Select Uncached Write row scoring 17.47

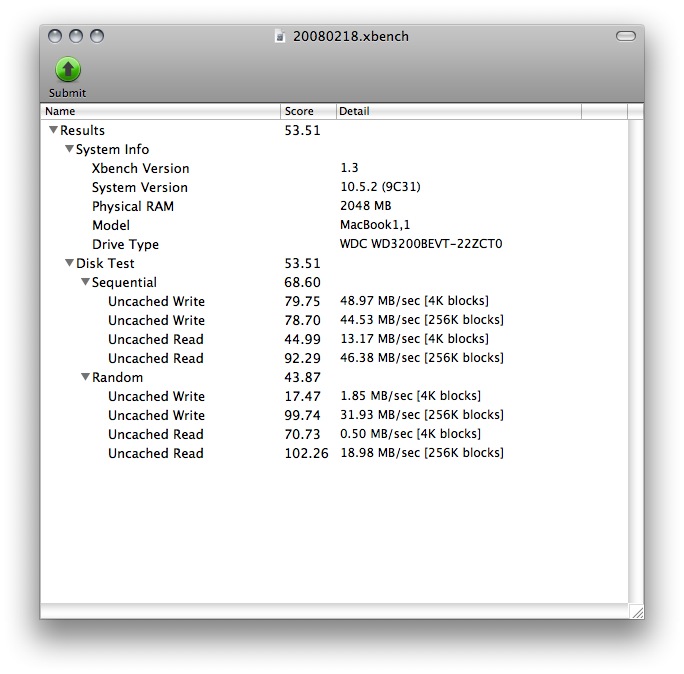(x=334, y=396)
